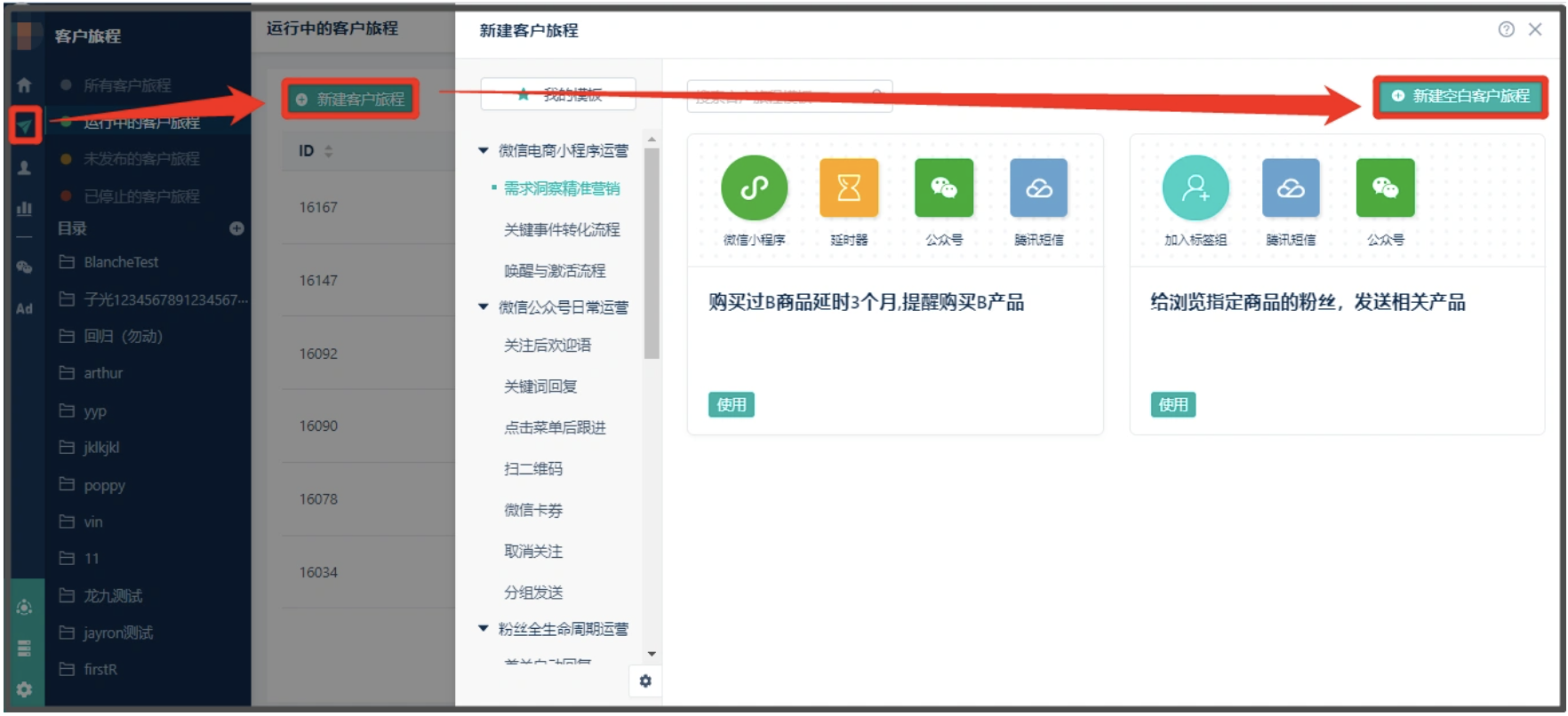This screenshot has height=716, width=1568.
Task: Select 微信卡券 template category
Action: [533, 510]
